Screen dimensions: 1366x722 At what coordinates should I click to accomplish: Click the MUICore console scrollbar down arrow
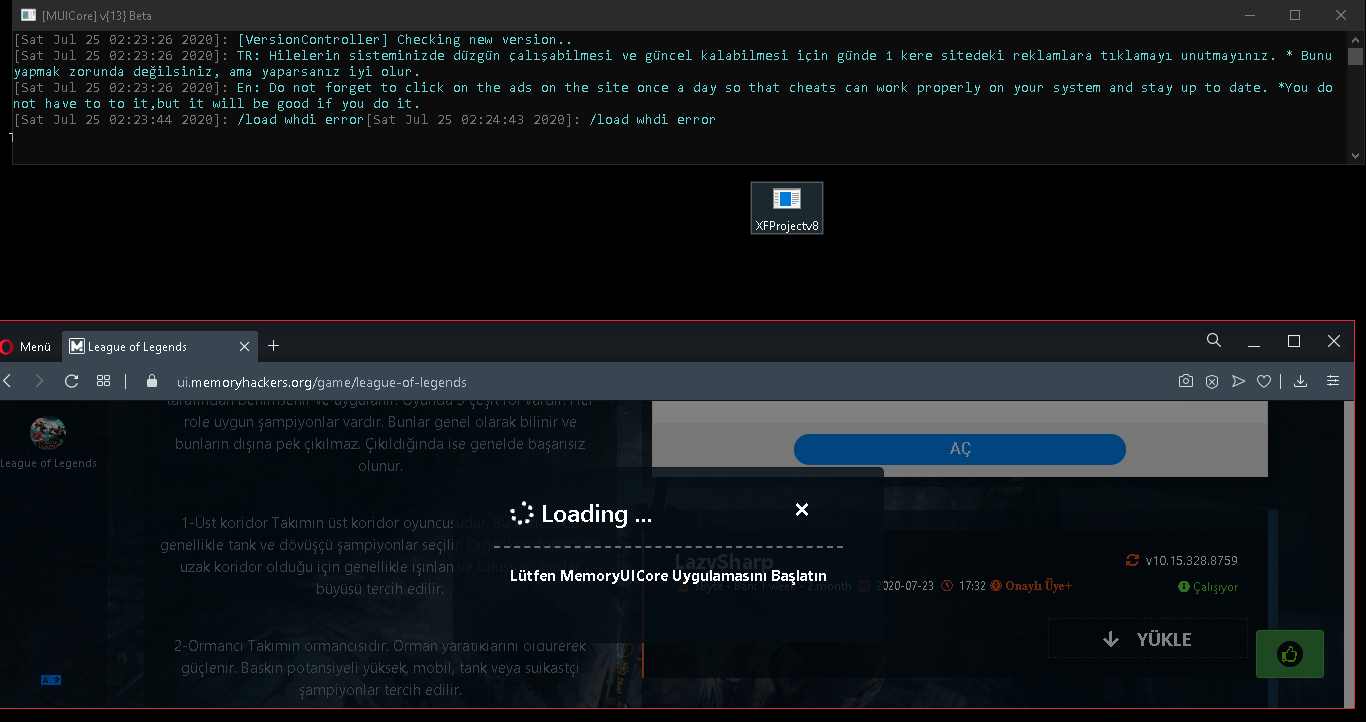[1356, 156]
